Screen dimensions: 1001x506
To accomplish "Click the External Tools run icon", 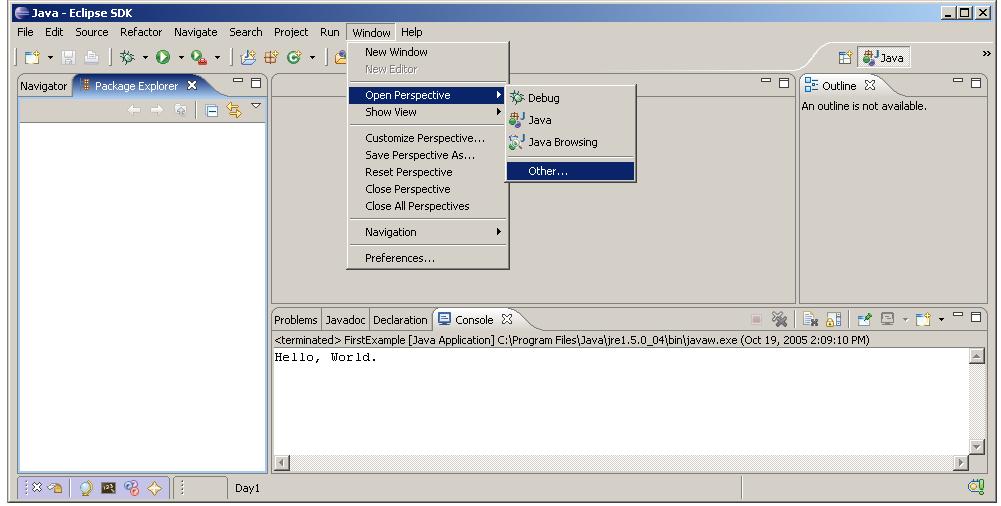I will [199, 57].
